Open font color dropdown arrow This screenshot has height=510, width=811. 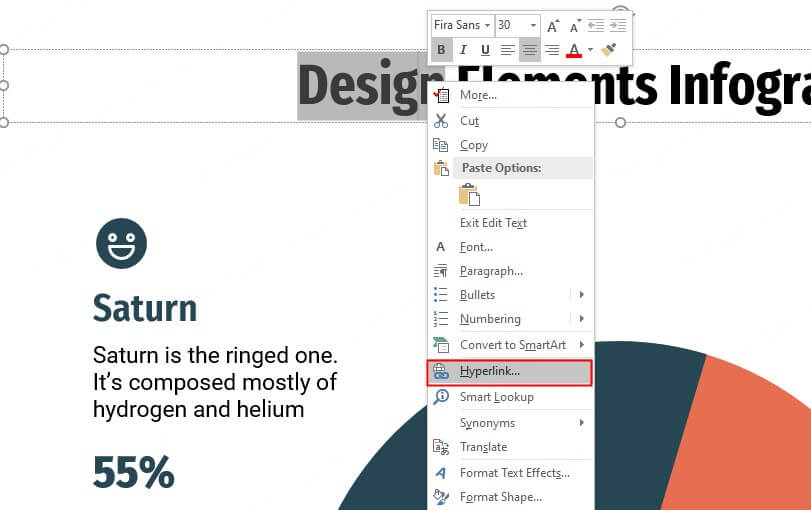coord(590,50)
